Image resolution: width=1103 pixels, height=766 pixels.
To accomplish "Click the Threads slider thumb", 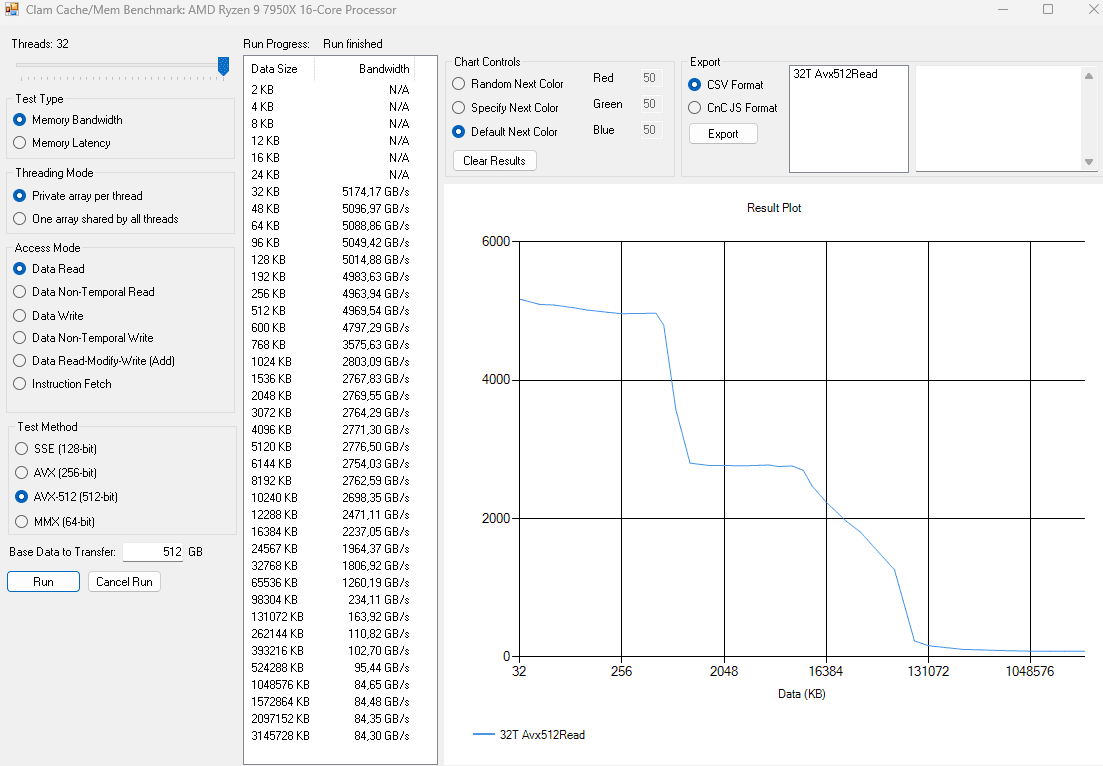I will tap(224, 66).
